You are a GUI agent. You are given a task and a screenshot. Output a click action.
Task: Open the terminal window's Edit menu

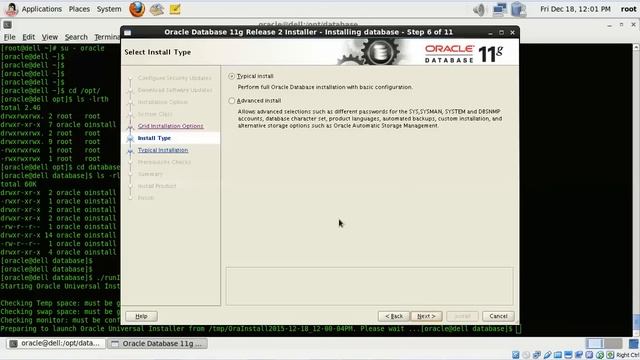click(x=28, y=37)
